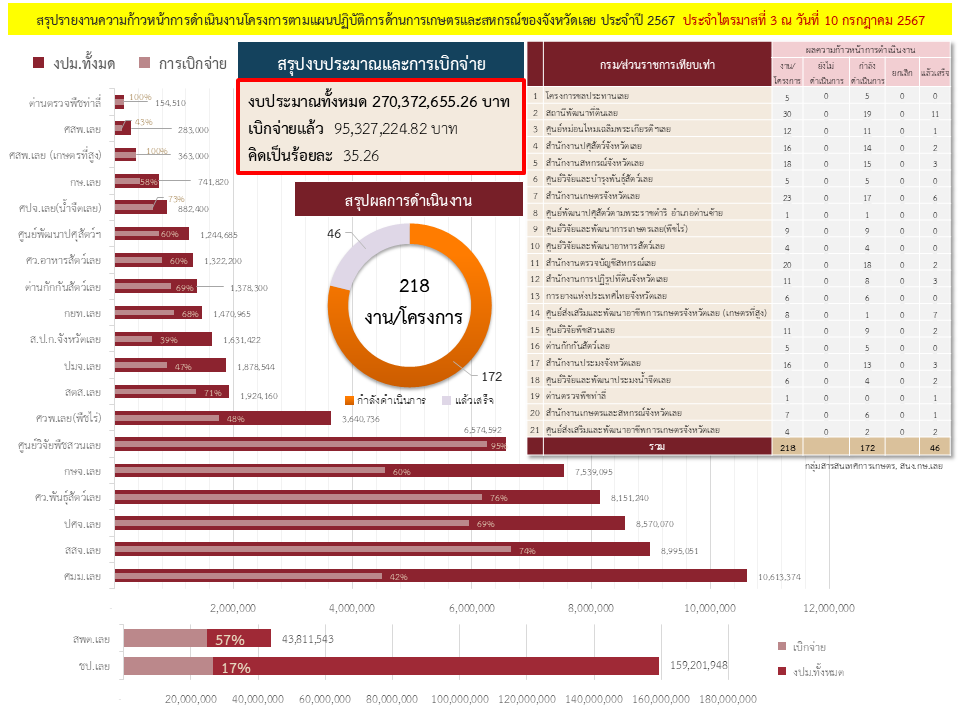
Task: Click the orange 'กำลังดำเนินการ' donut legend swatch
Action: pos(350,400)
